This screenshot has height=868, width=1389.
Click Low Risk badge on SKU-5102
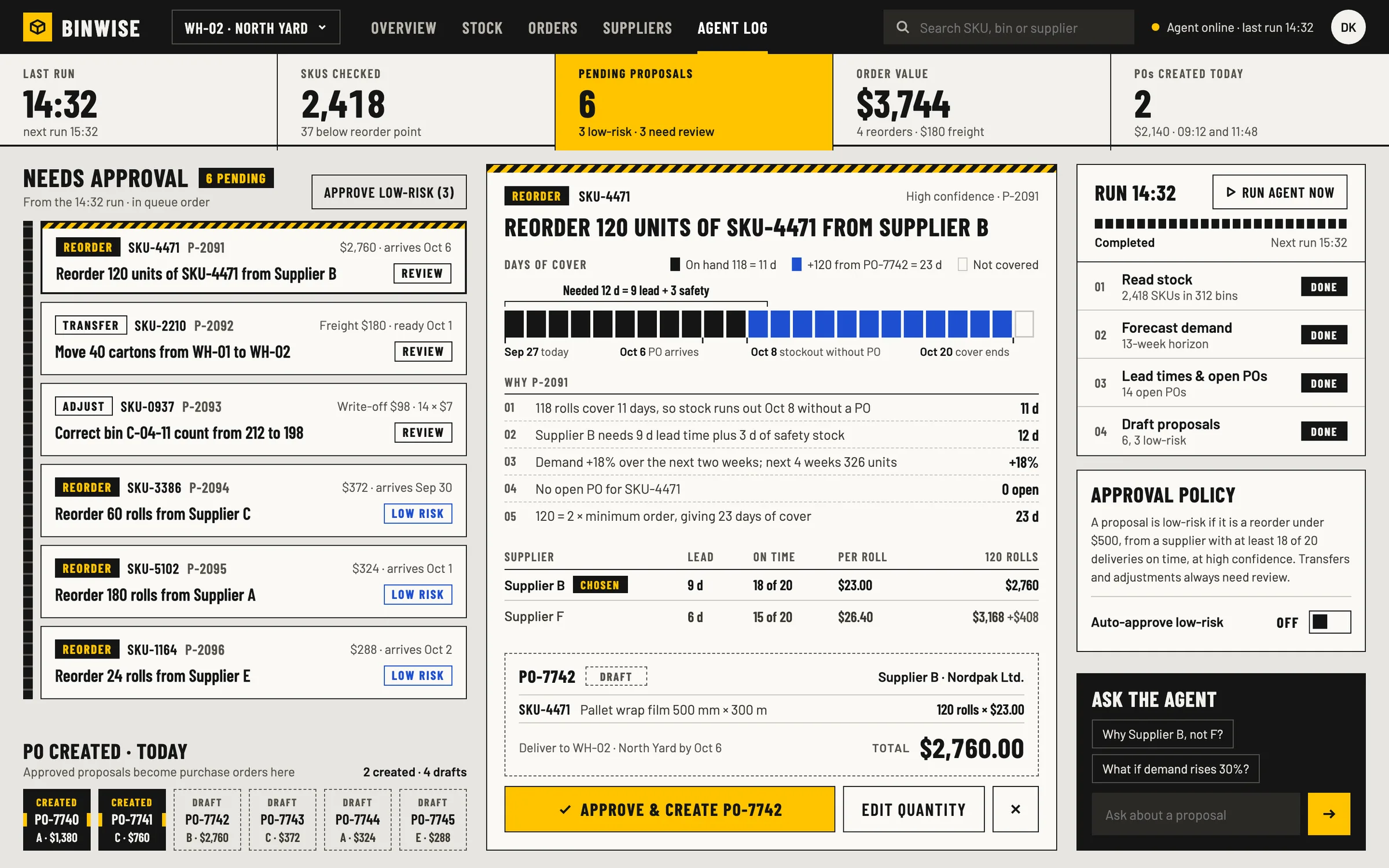point(418,594)
